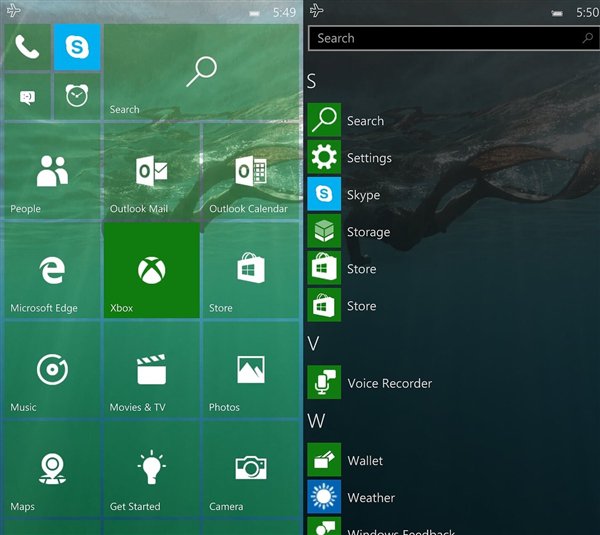Open the Music tile
This screenshot has width=600, height=535.
tap(52, 369)
